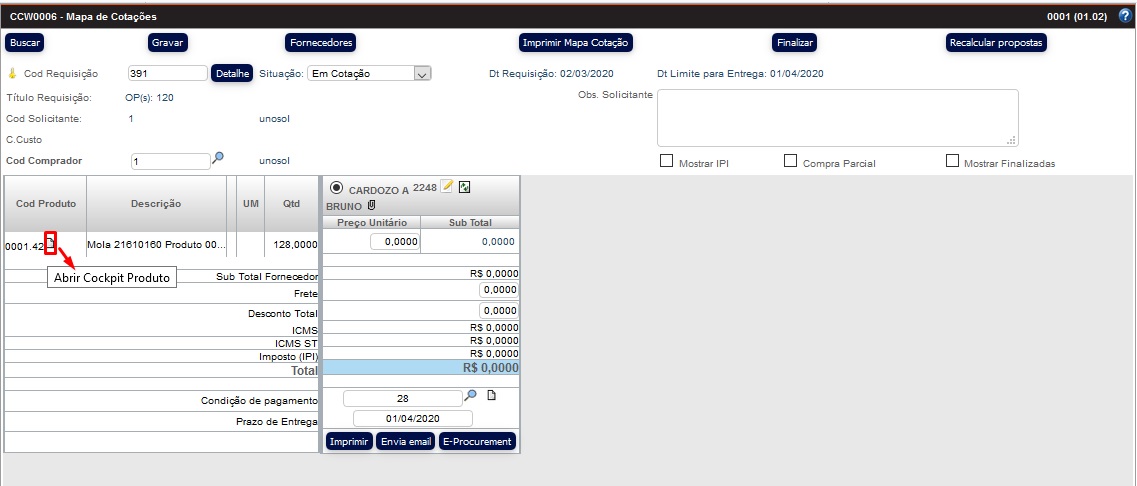This screenshot has width=1137, height=486.
Task: Click the pointing hand icon near Cod Requisição
Action: pos(12,74)
